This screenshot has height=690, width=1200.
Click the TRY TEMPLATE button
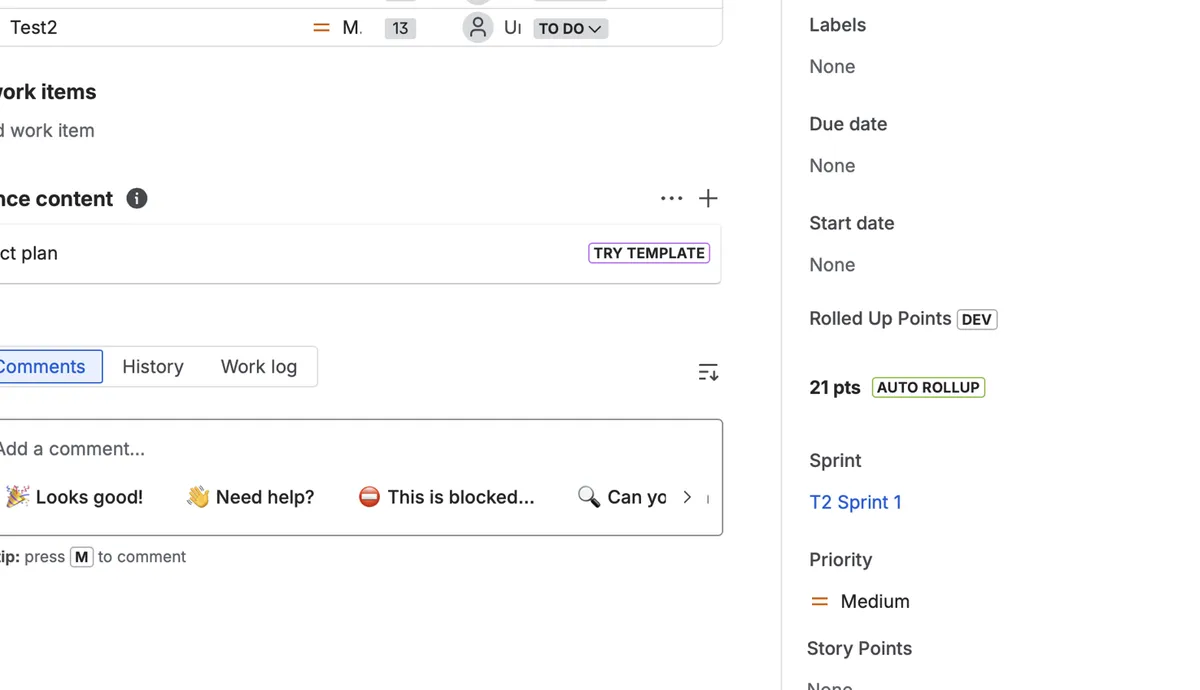(649, 253)
